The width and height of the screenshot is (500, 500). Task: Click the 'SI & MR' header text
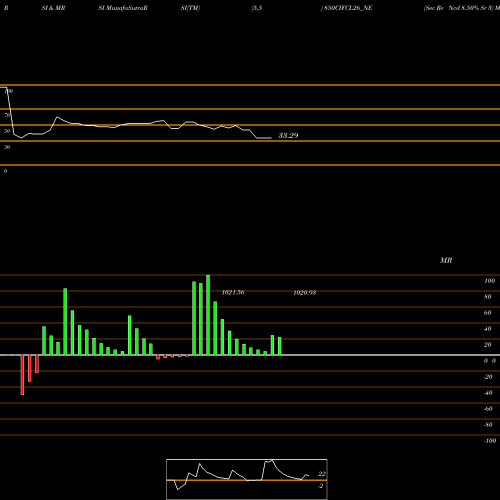click(53, 8)
